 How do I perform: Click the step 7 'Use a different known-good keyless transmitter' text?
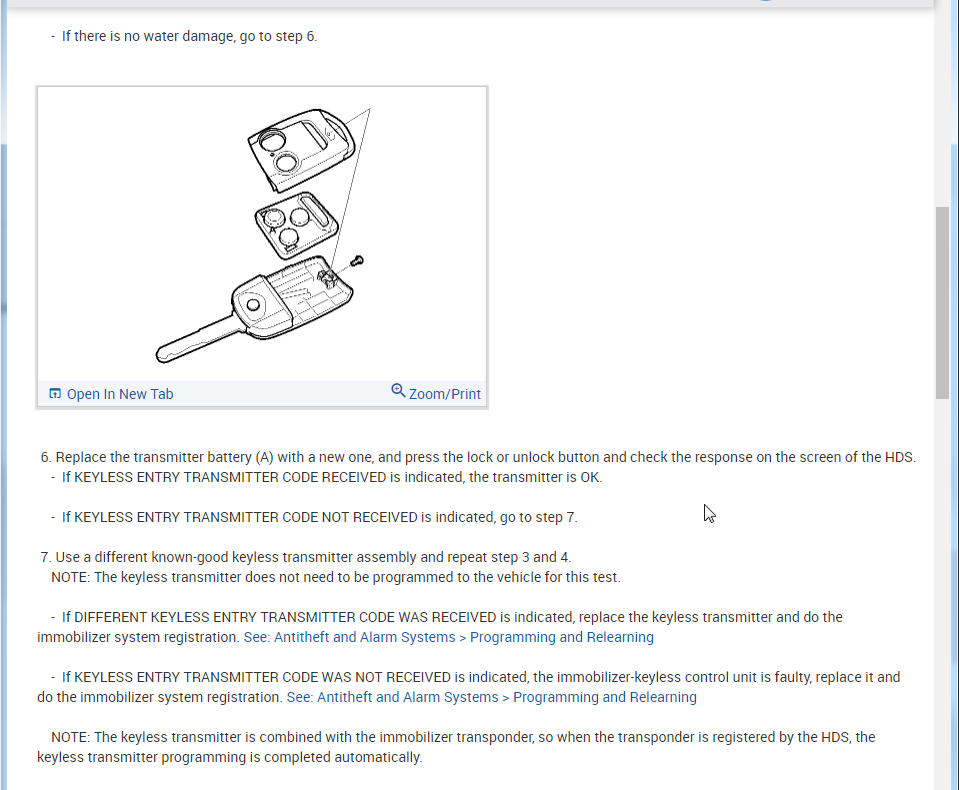306,557
